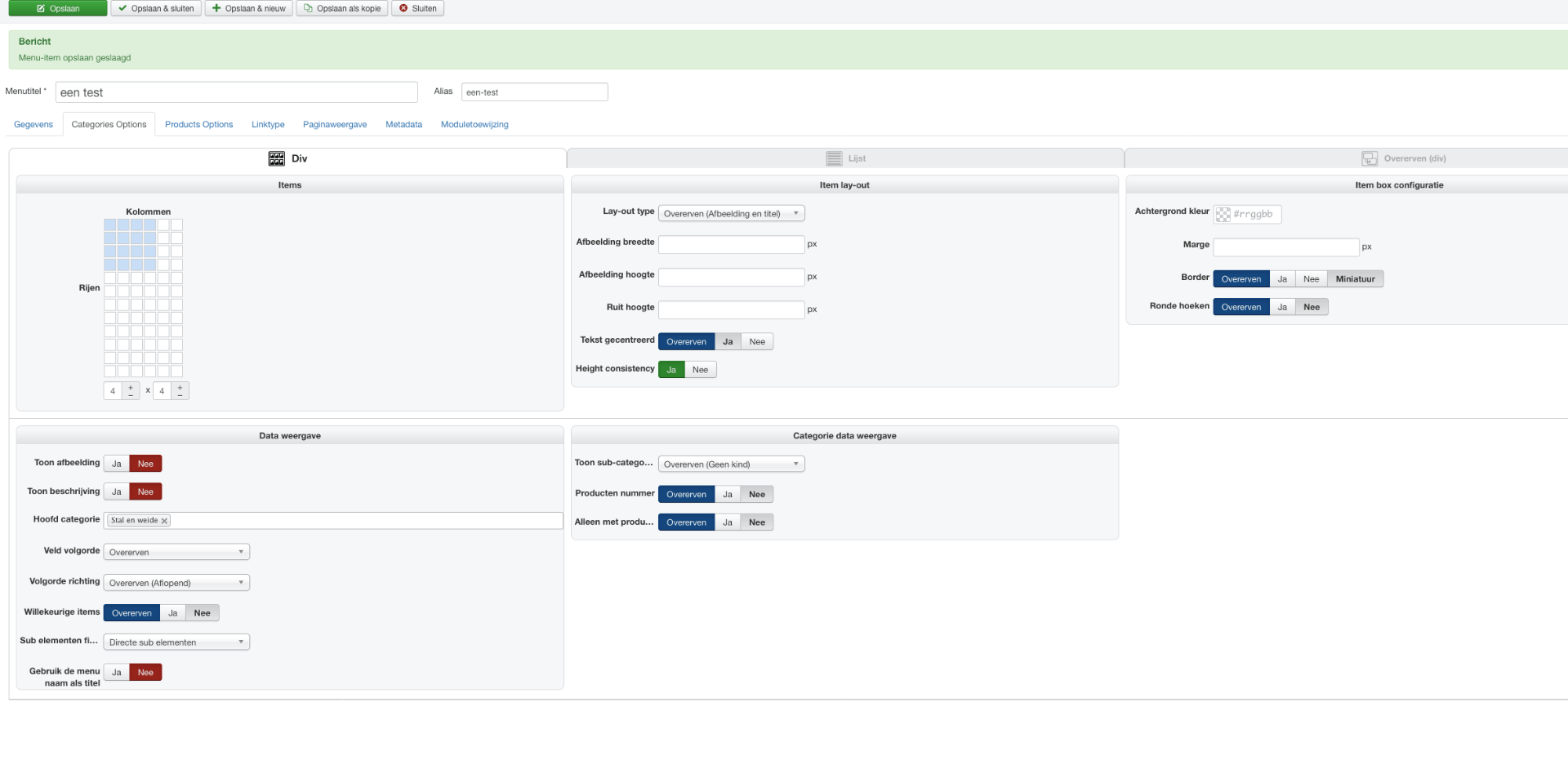Screen dimensions: 1568x769
Task: Set Toon afbeelding to Ja
Action: (117, 464)
